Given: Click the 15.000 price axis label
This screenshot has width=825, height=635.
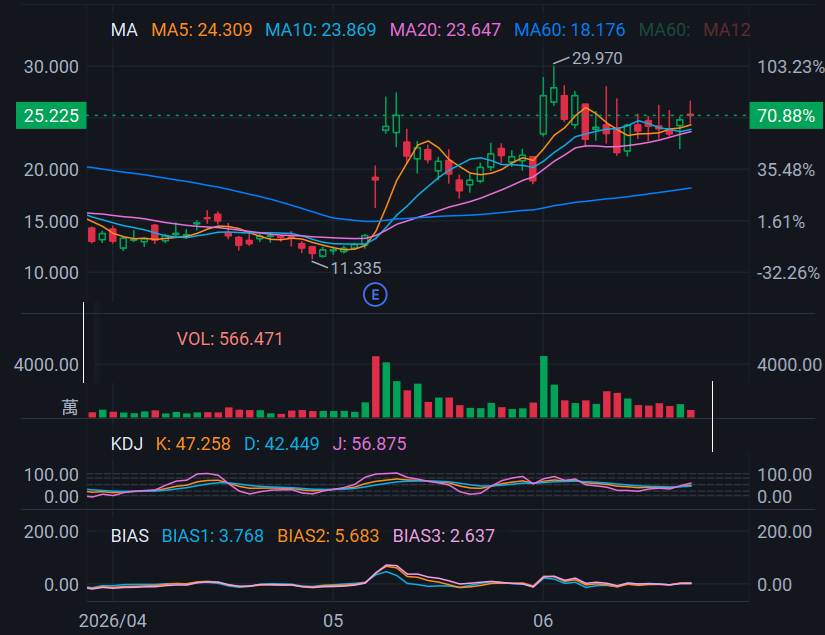Looking at the screenshot, I should [x=51, y=221].
